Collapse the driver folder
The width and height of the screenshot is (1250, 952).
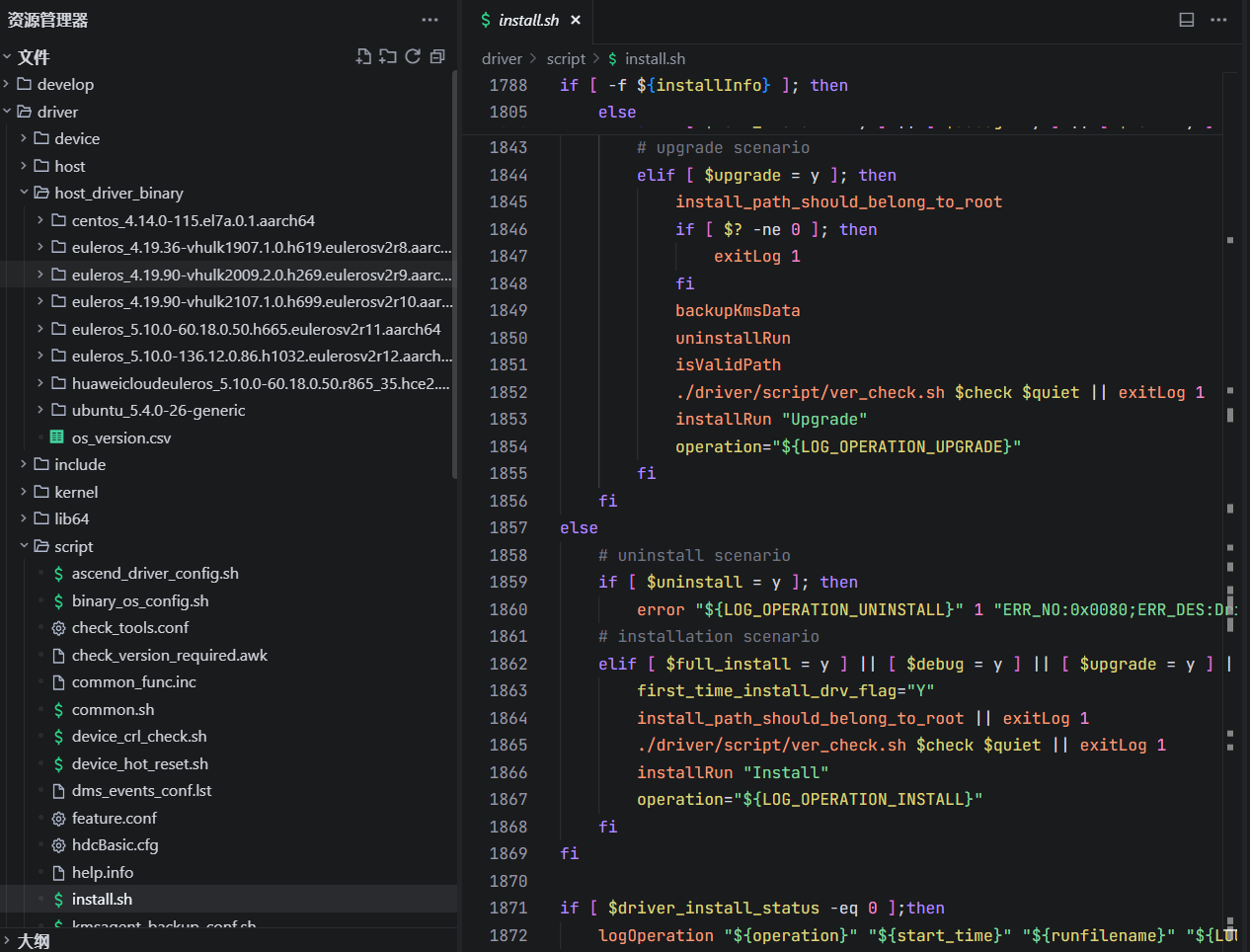7,112
